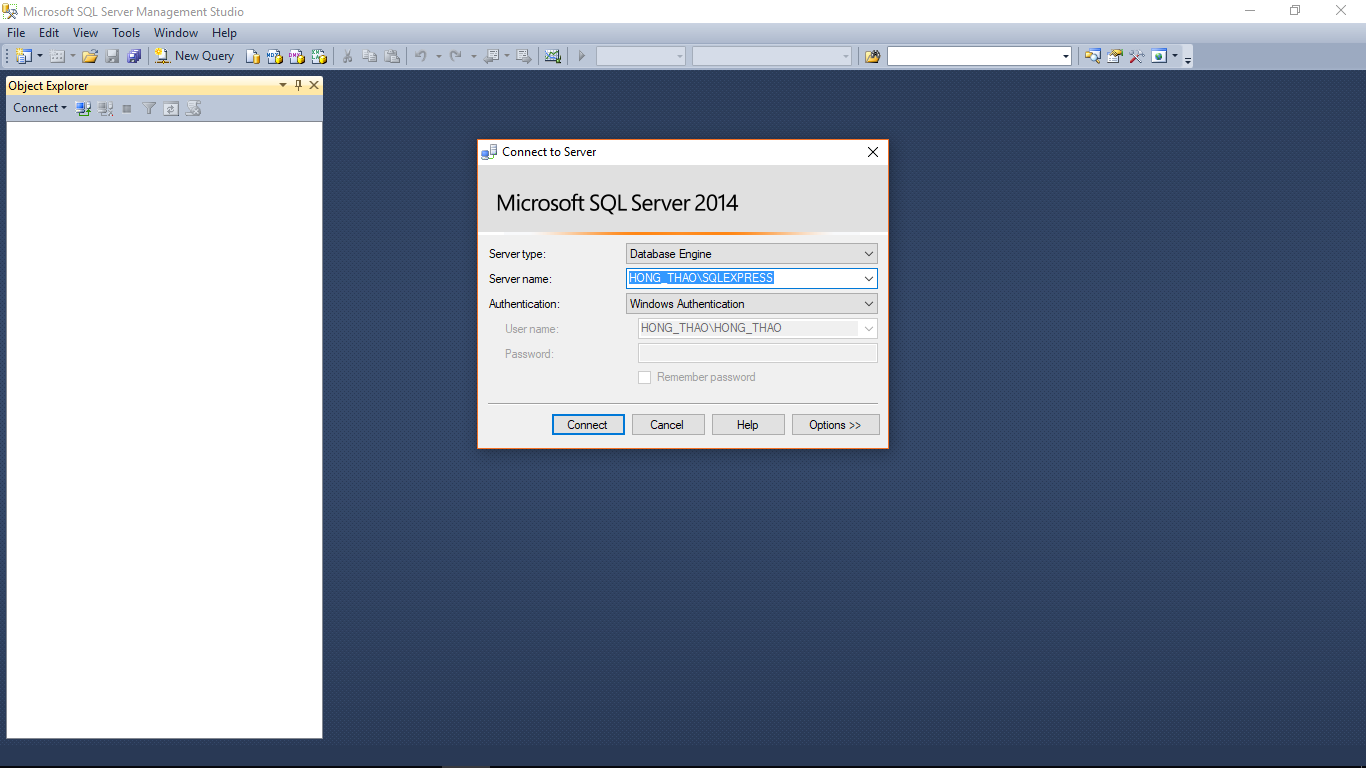Open the Undo history dropdown arrow

pos(438,56)
